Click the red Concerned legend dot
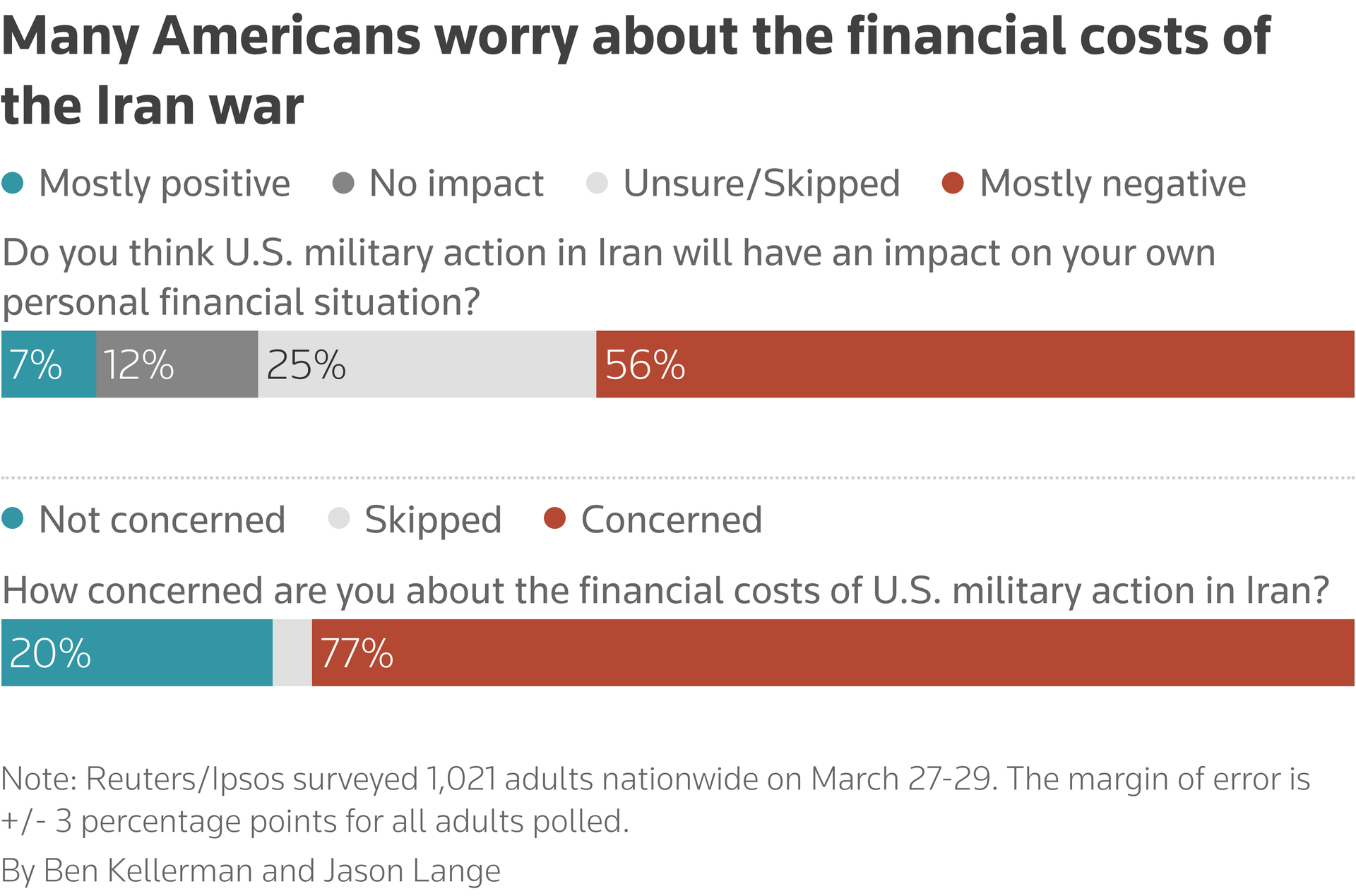1356x896 pixels. pyautogui.click(x=555, y=519)
